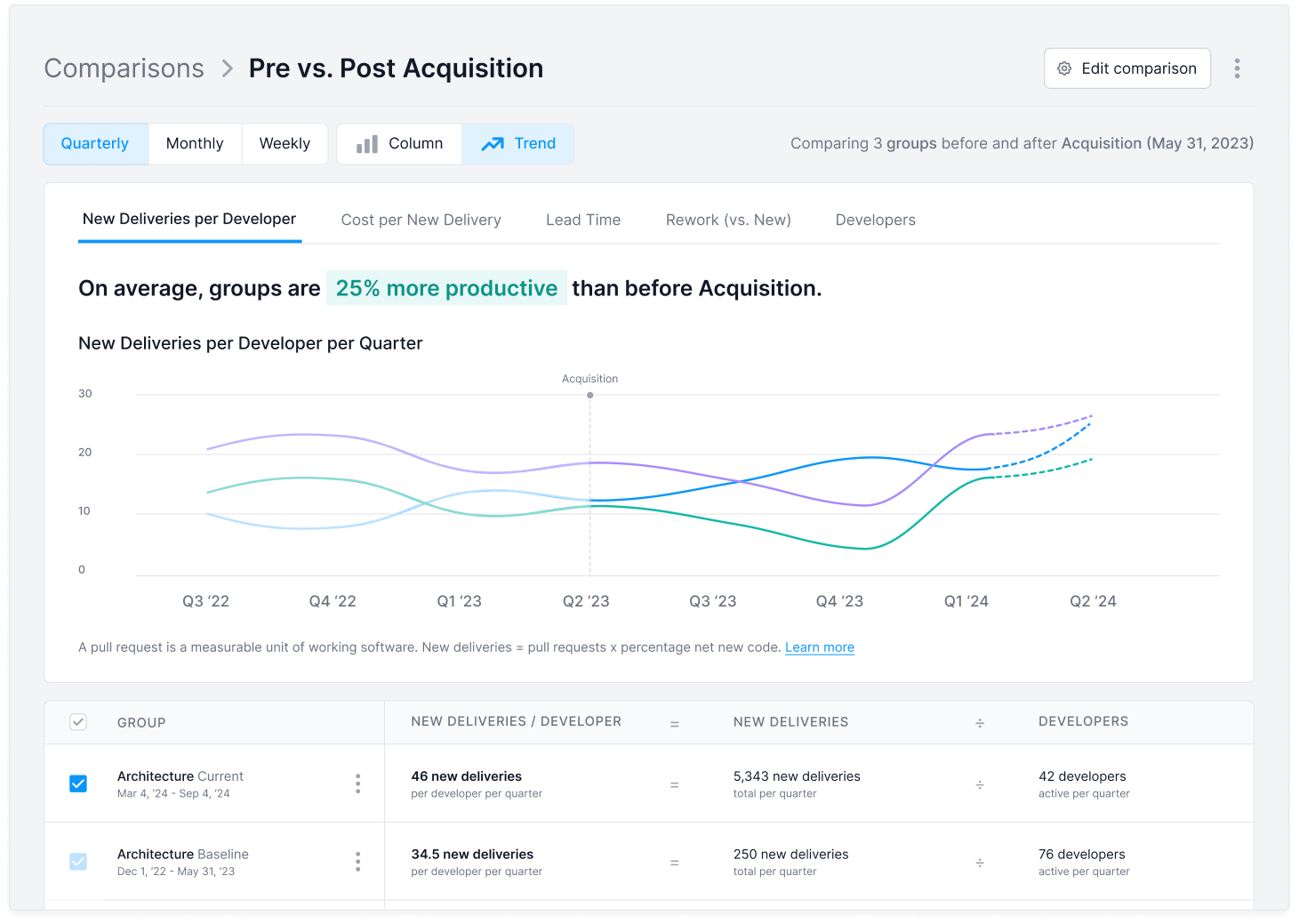1299x924 pixels.
Task: Uncheck the Architecture Current checkbox
Action: [78, 783]
